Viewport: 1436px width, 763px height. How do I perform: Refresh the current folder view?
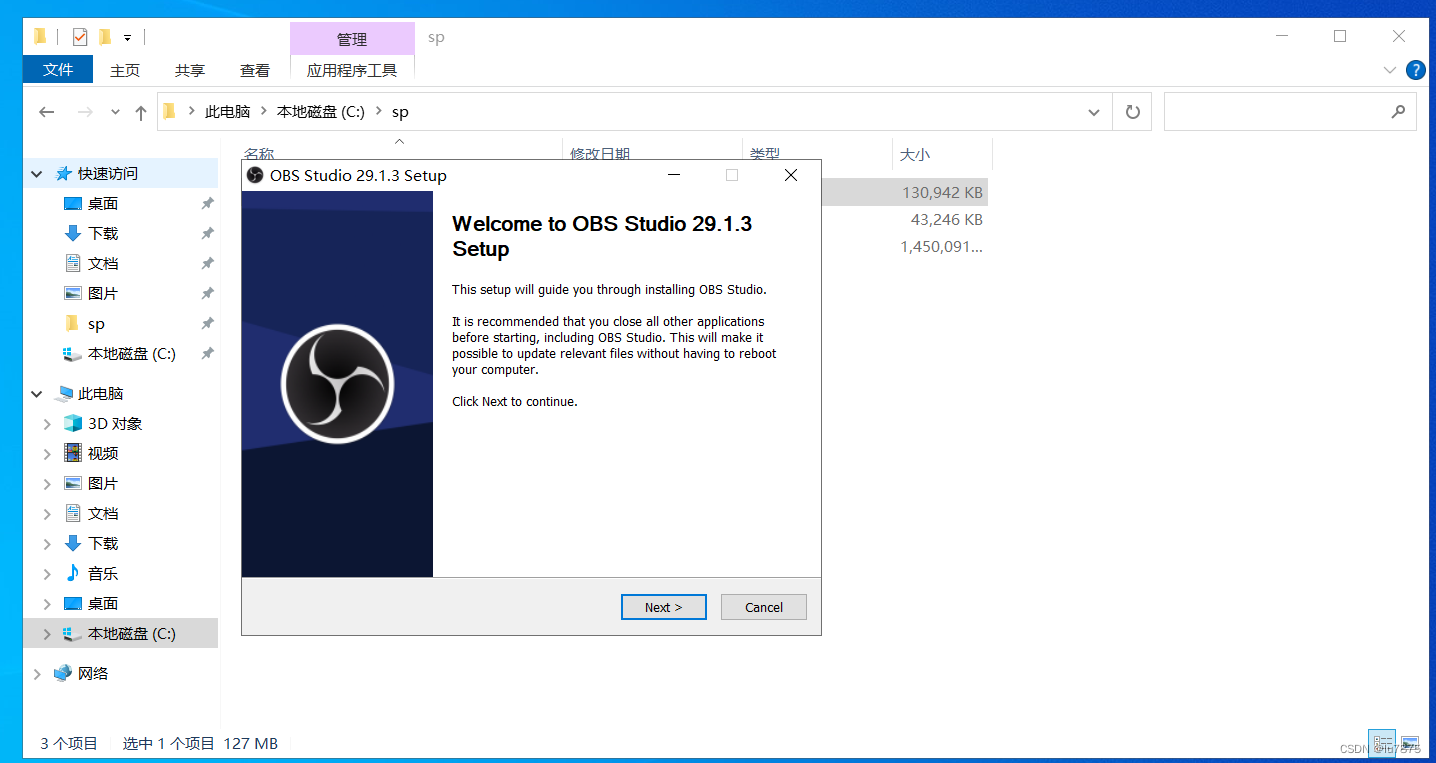pos(1132,112)
